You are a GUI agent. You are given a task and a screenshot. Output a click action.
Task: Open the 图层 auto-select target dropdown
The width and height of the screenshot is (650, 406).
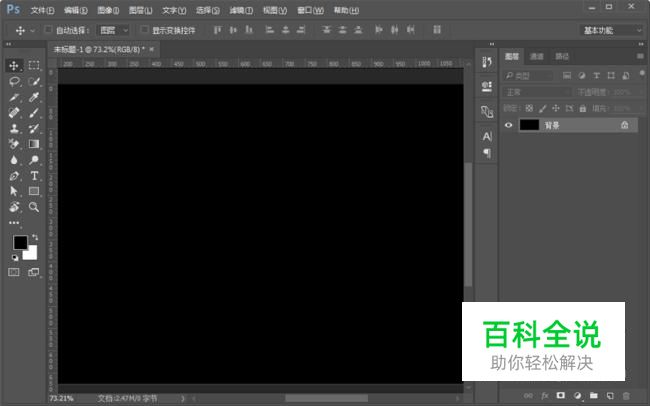pos(114,30)
